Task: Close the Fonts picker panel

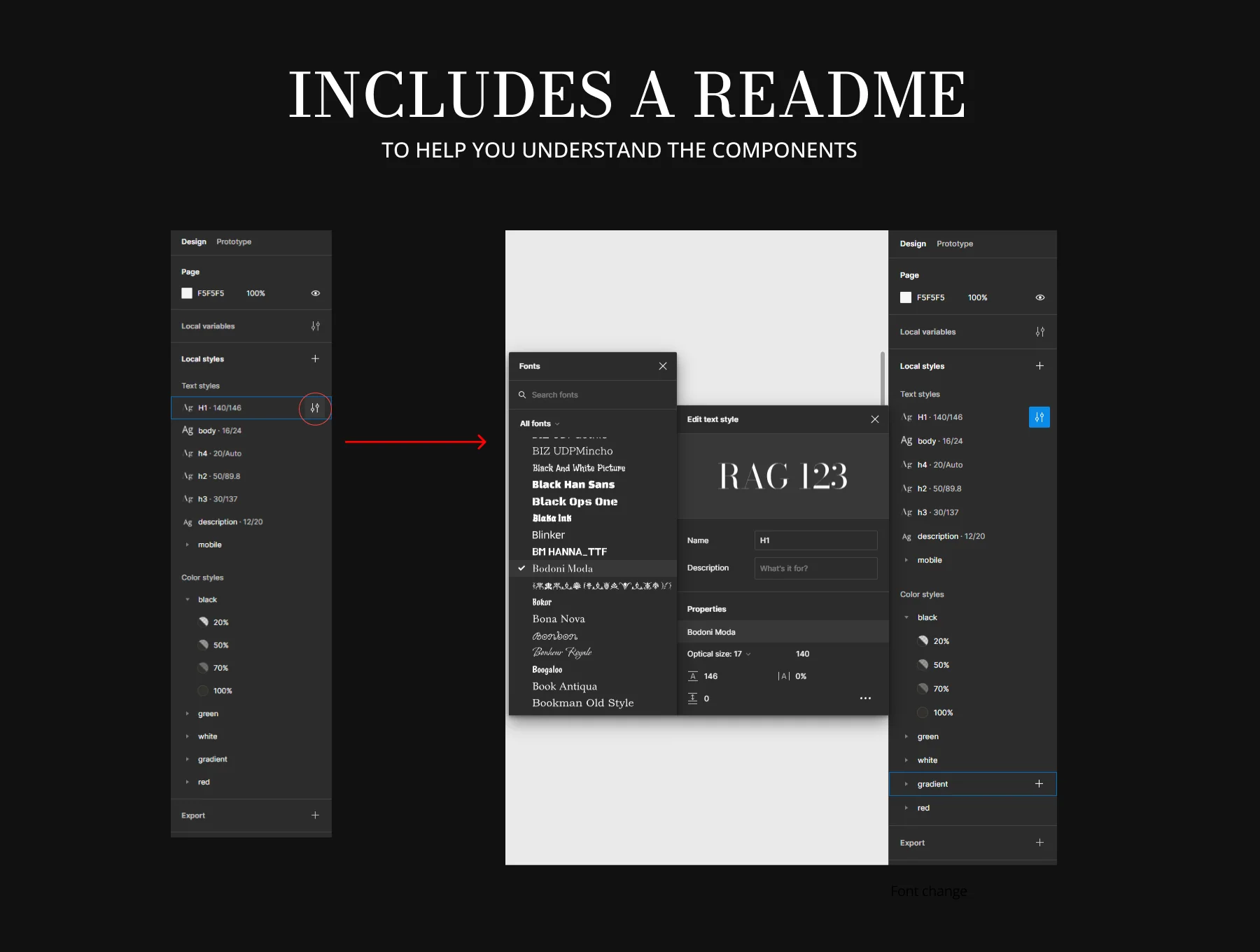Action: pos(663,366)
